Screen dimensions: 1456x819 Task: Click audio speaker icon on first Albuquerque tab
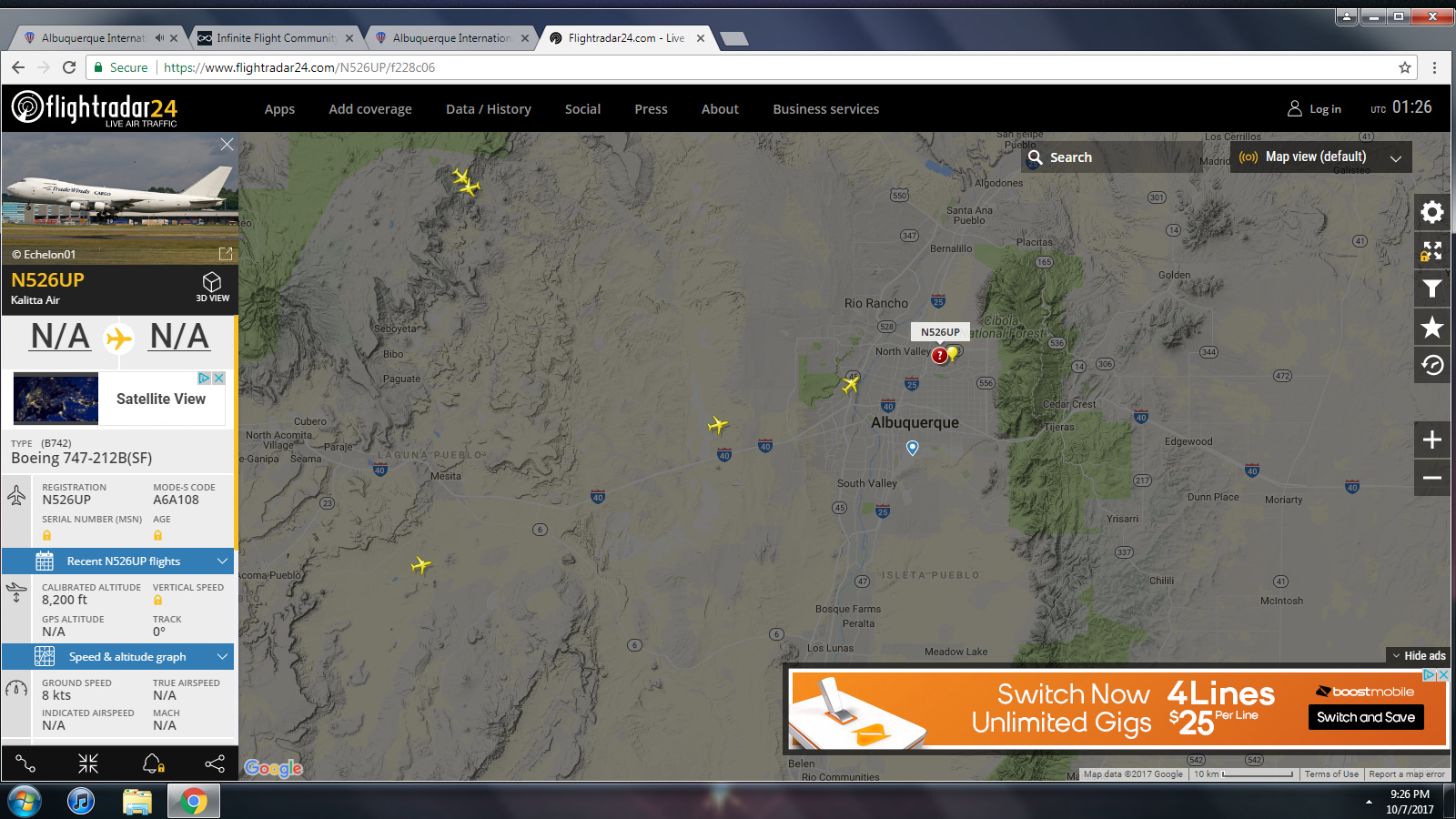[x=159, y=38]
